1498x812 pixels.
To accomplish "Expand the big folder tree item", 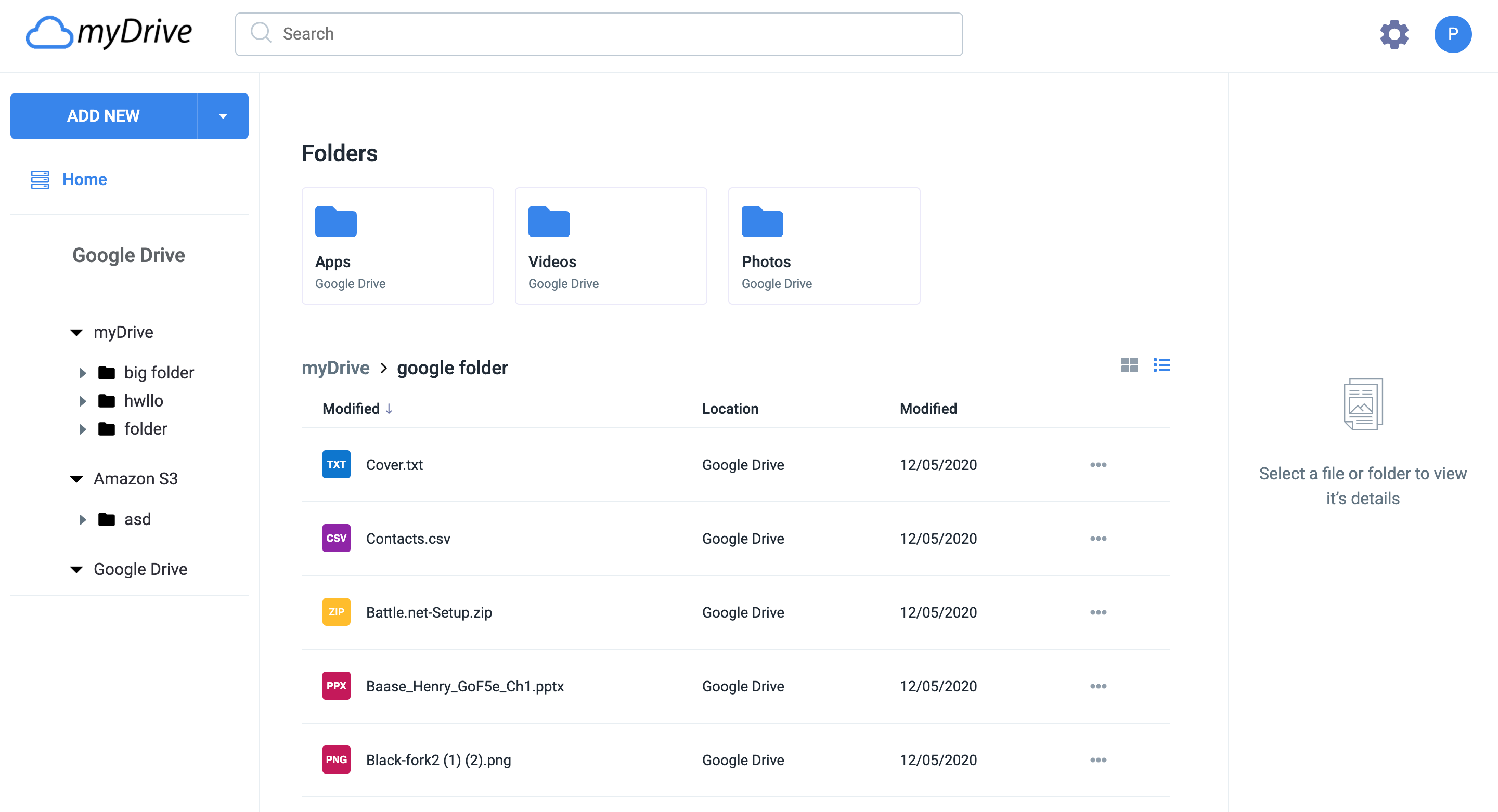I will [x=83, y=373].
